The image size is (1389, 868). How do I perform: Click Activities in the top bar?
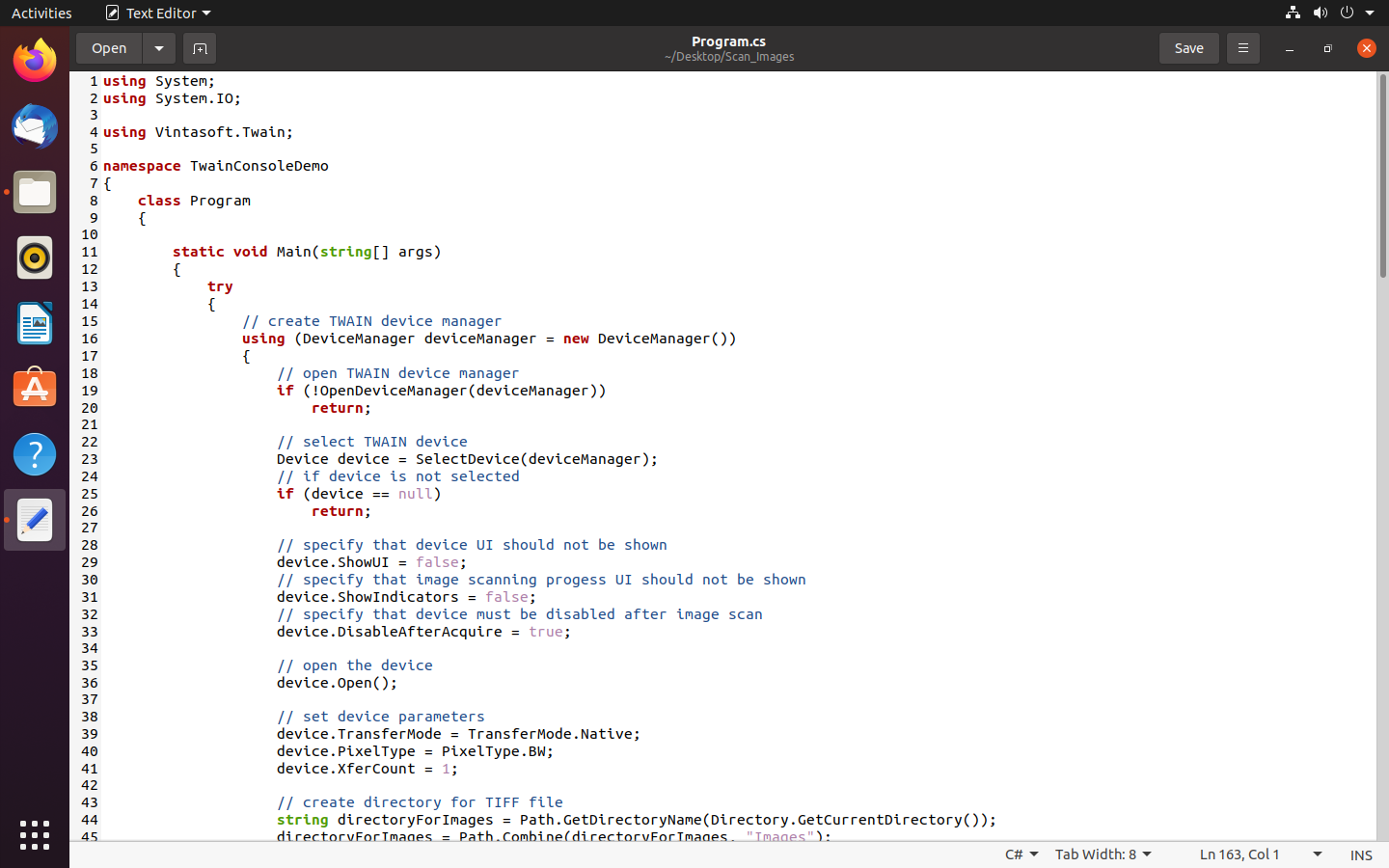click(x=41, y=13)
